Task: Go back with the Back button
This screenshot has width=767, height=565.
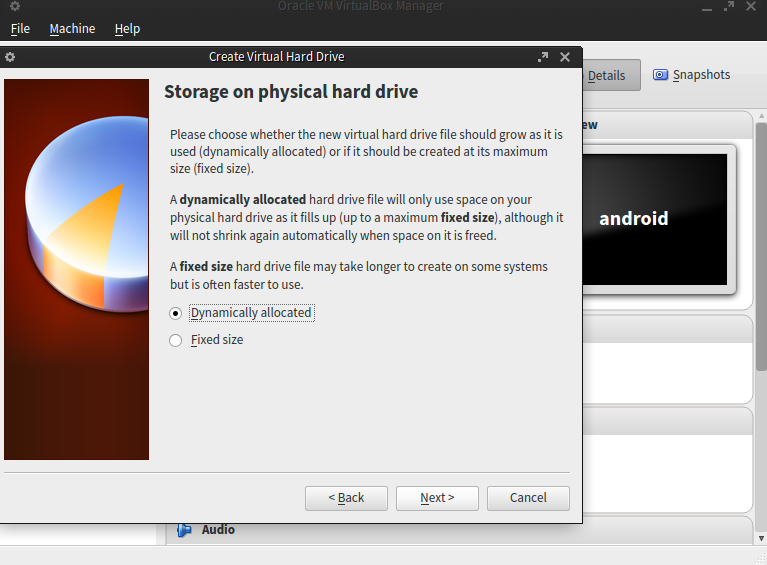Action: click(346, 498)
